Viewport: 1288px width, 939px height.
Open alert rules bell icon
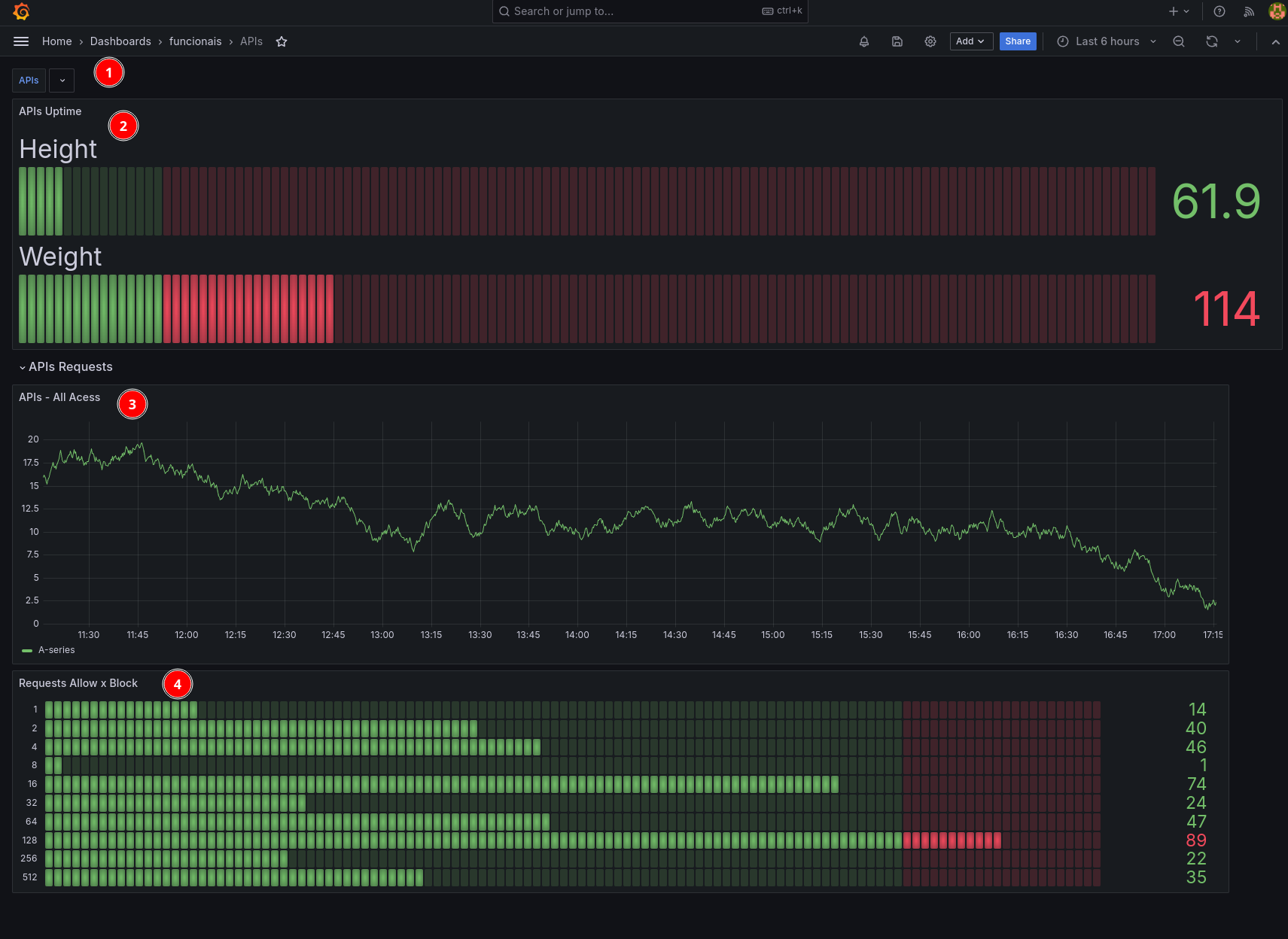pyautogui.click(x=864, y=41)
